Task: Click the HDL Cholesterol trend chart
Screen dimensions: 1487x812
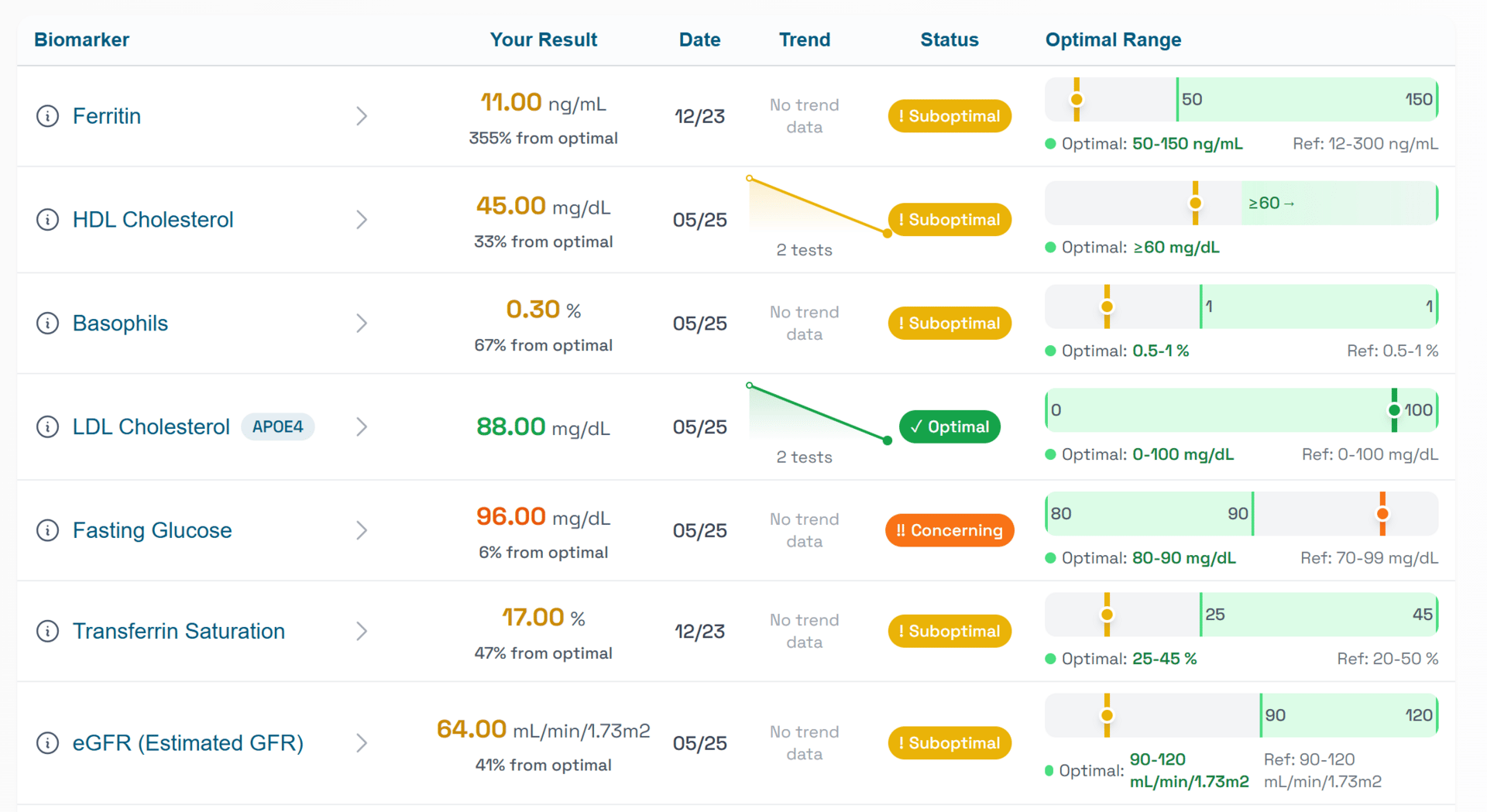Action: (818, 207)
